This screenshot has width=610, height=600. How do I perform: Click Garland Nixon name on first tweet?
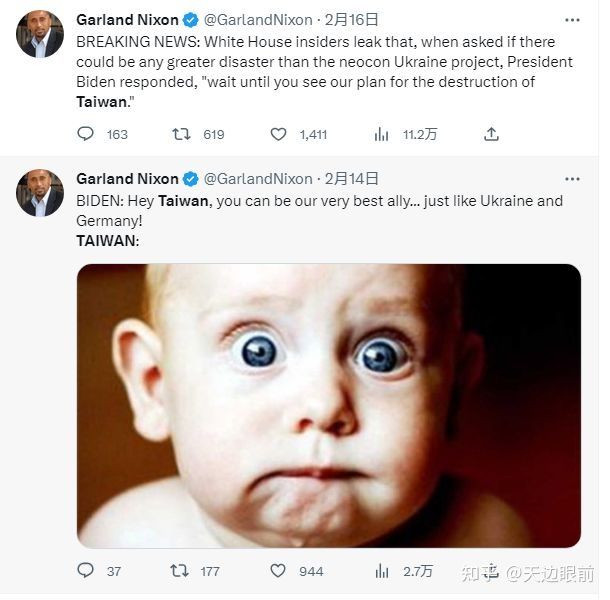127,20
